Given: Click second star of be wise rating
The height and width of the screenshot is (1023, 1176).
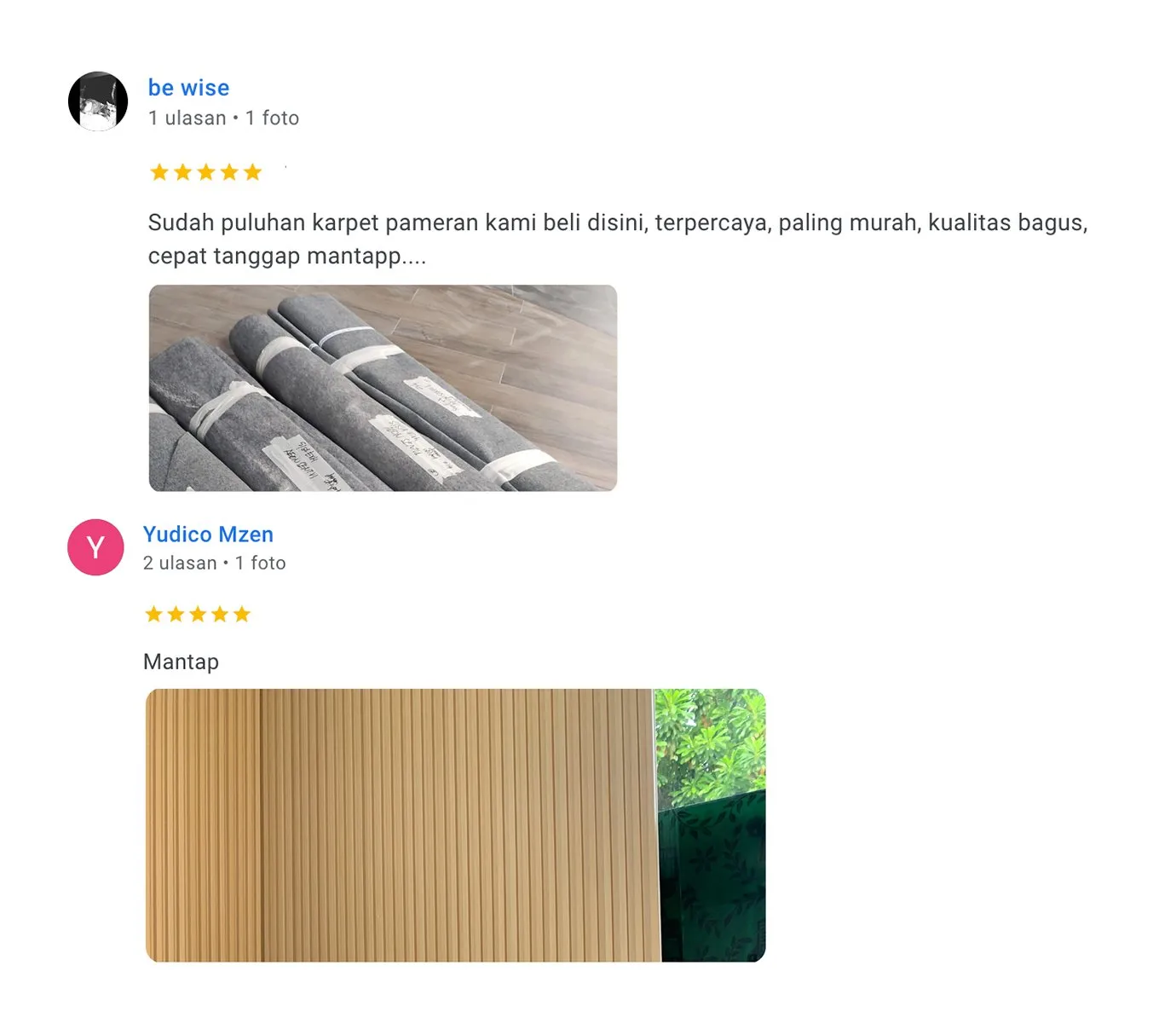Looking at the screenshot, I should (x=182, y=172).
